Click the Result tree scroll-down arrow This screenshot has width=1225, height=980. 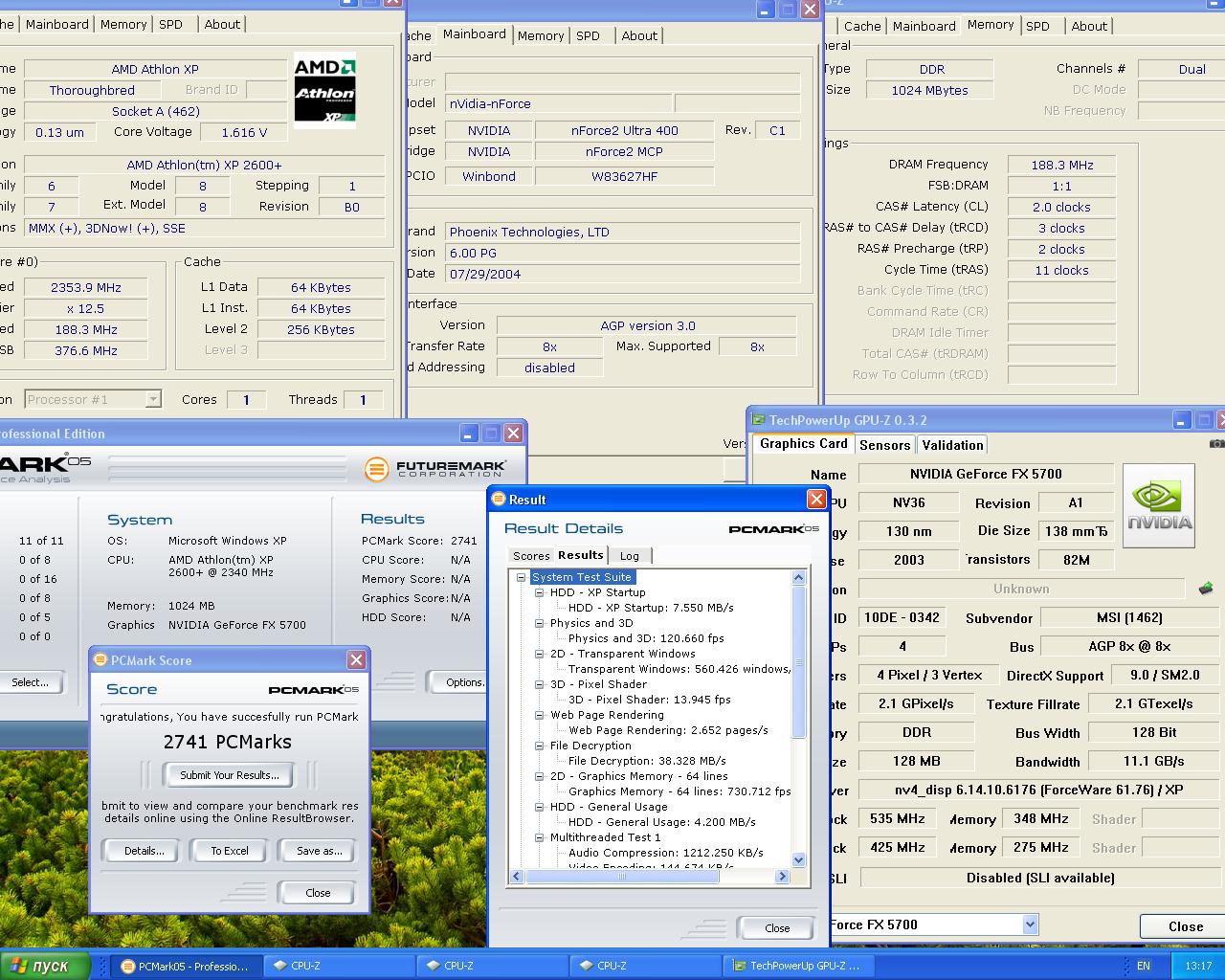(x=798, y=859)
